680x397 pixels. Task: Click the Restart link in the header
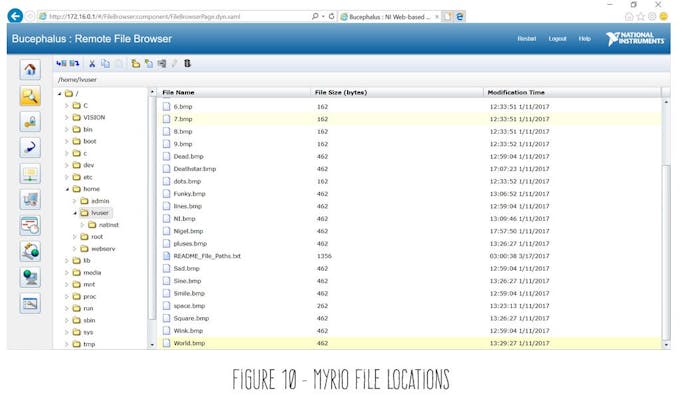(x=526, y=39)
